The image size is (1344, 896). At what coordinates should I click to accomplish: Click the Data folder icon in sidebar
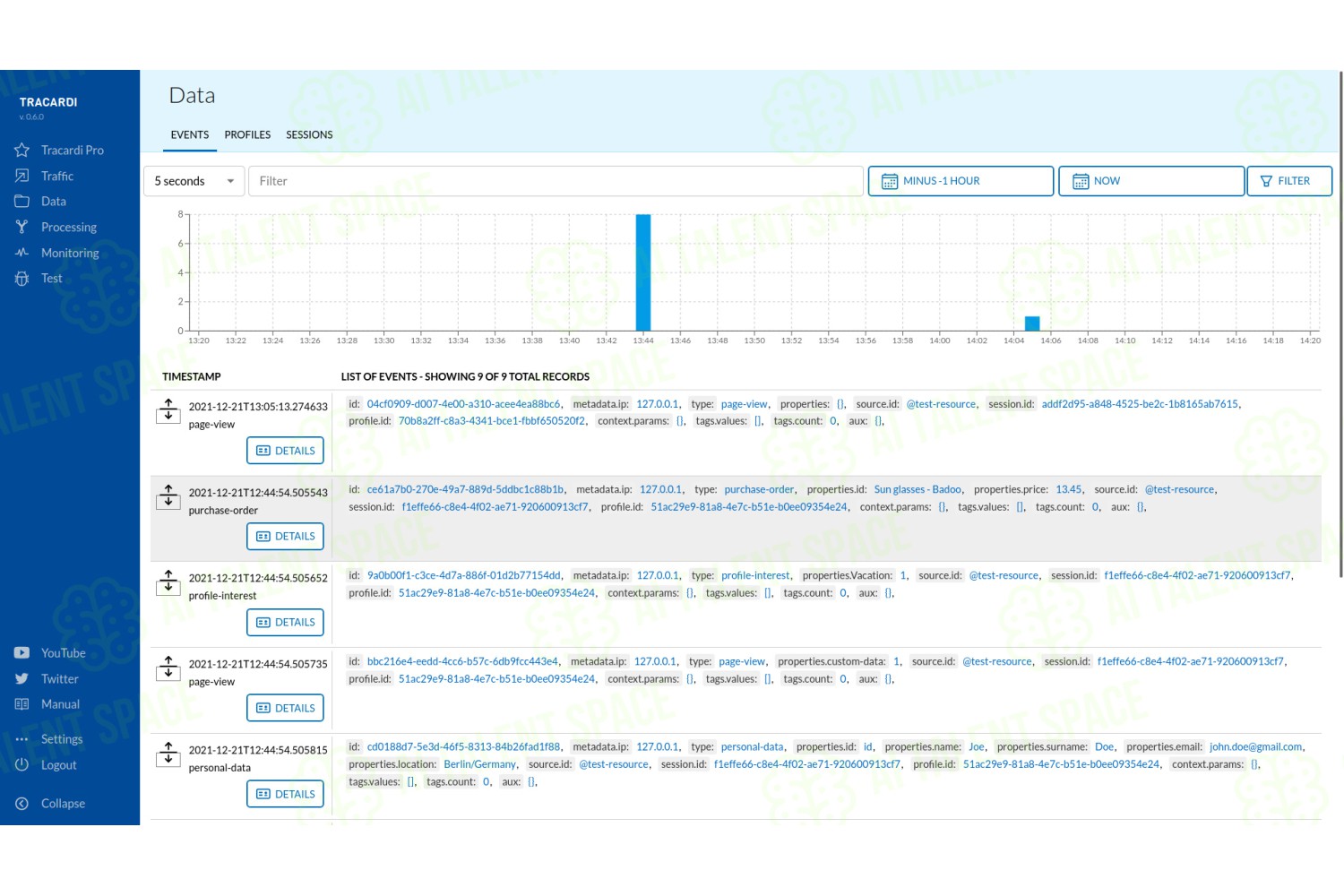[22, 202]
